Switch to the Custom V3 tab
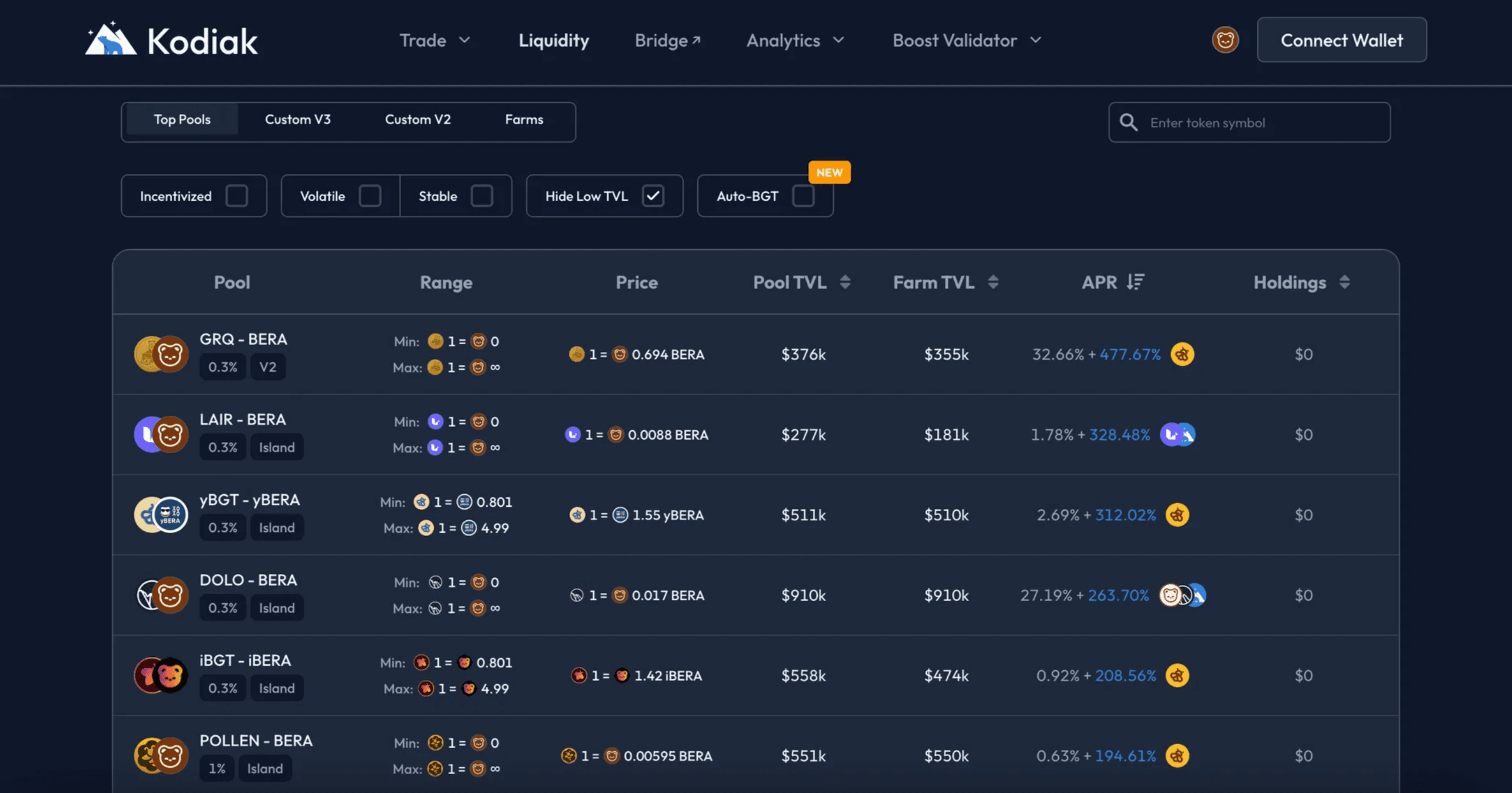 tap(298, 120)
